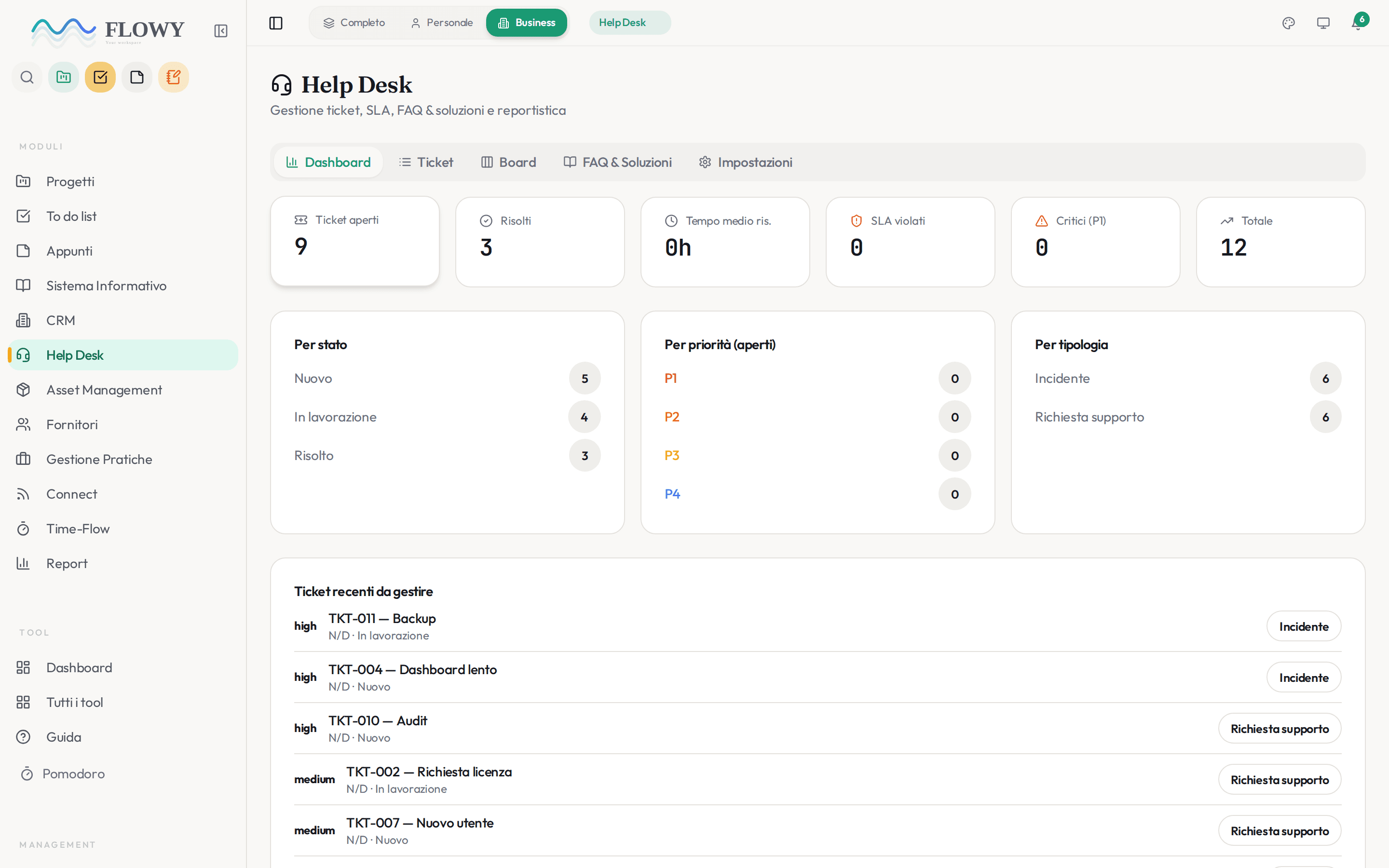Open Fornitori module

[x=123, y=425]
